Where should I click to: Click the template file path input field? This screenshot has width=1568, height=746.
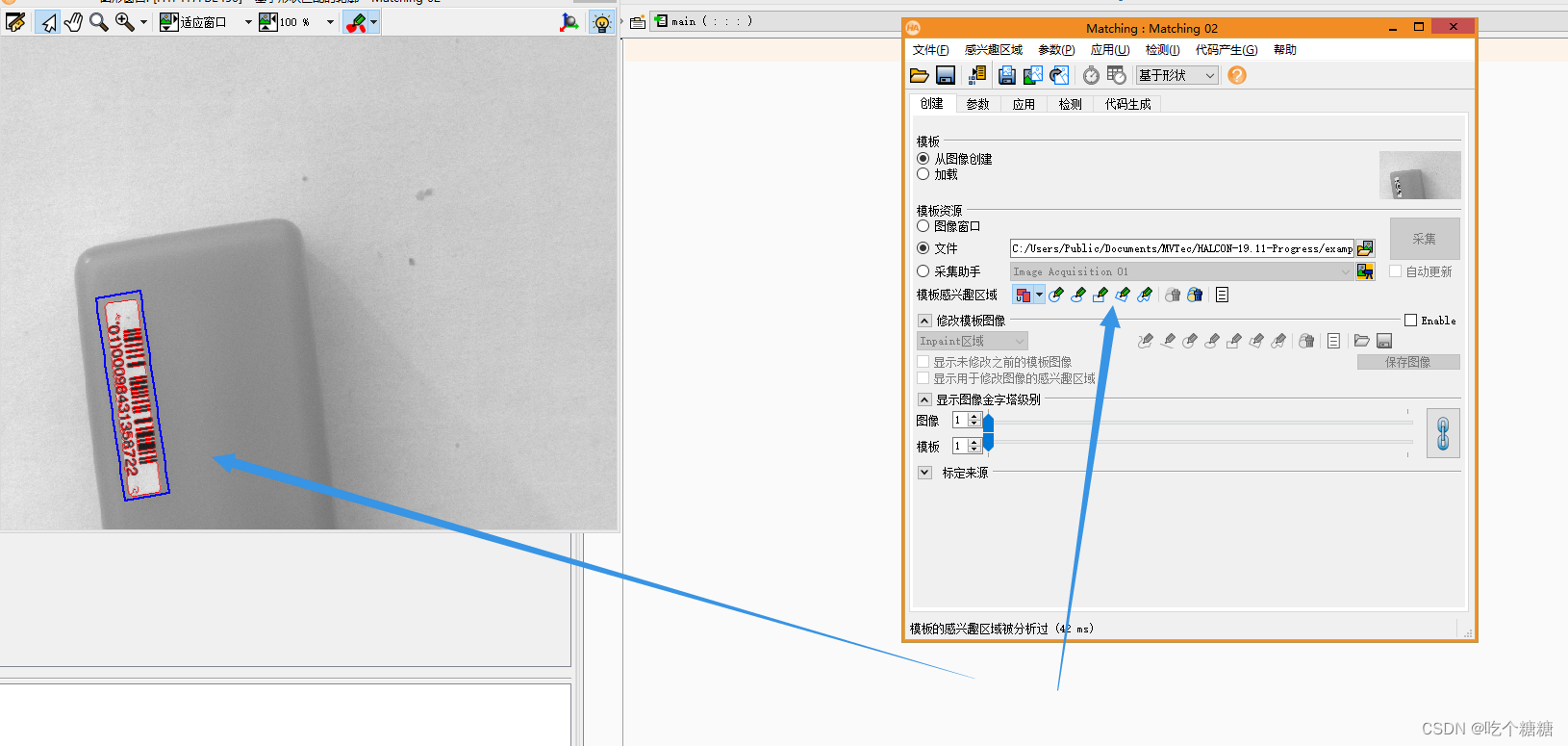1182,248
